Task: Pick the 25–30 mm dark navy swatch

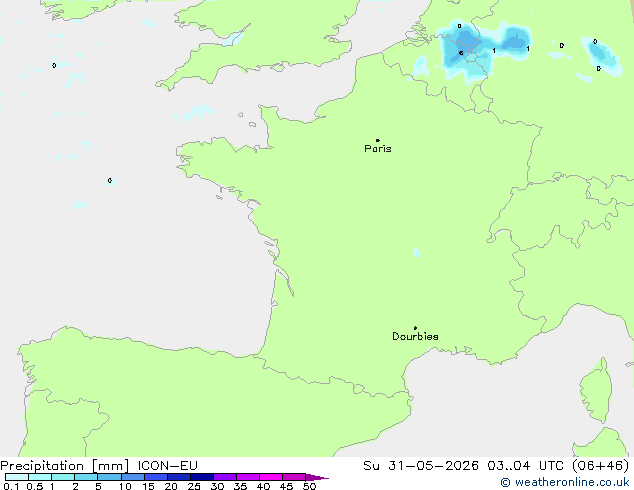Action: tap(201, 477)
